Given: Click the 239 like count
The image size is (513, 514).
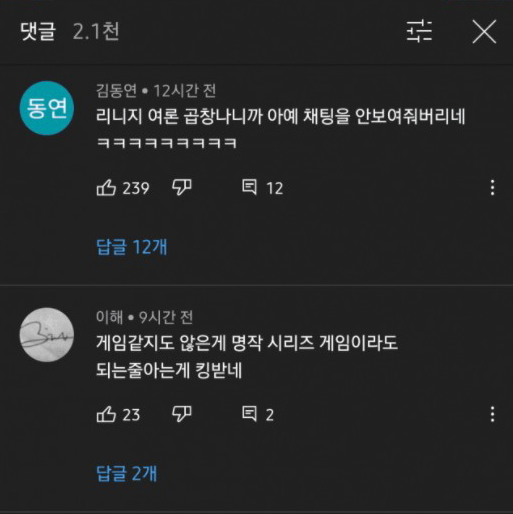Looking at the screenshot, I should point(136,188).
